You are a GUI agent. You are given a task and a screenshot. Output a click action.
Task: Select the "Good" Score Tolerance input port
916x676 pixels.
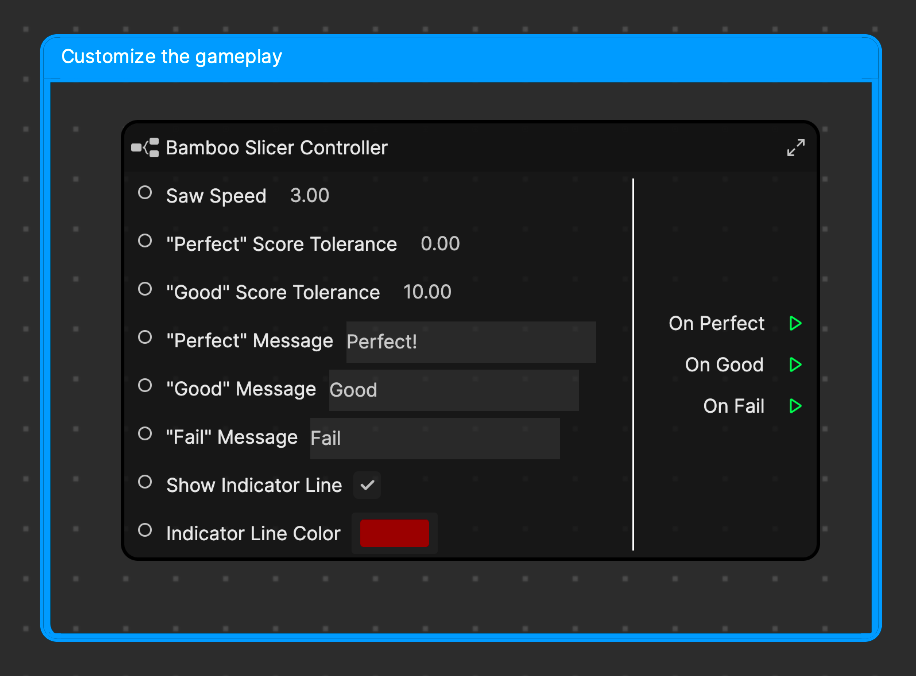tap(145, 289)
